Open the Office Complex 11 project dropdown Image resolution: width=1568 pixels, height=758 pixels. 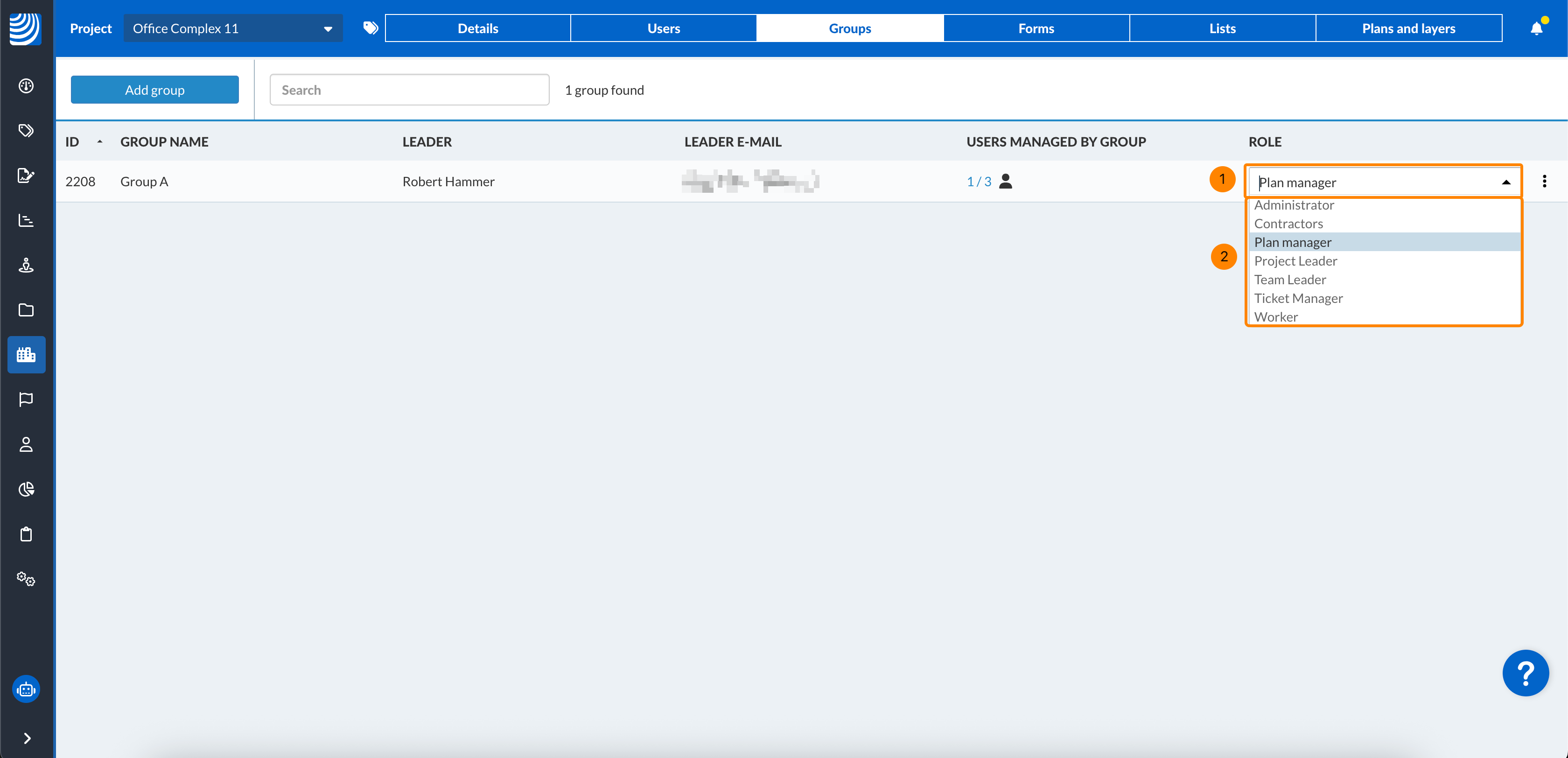tap(232, 28)
